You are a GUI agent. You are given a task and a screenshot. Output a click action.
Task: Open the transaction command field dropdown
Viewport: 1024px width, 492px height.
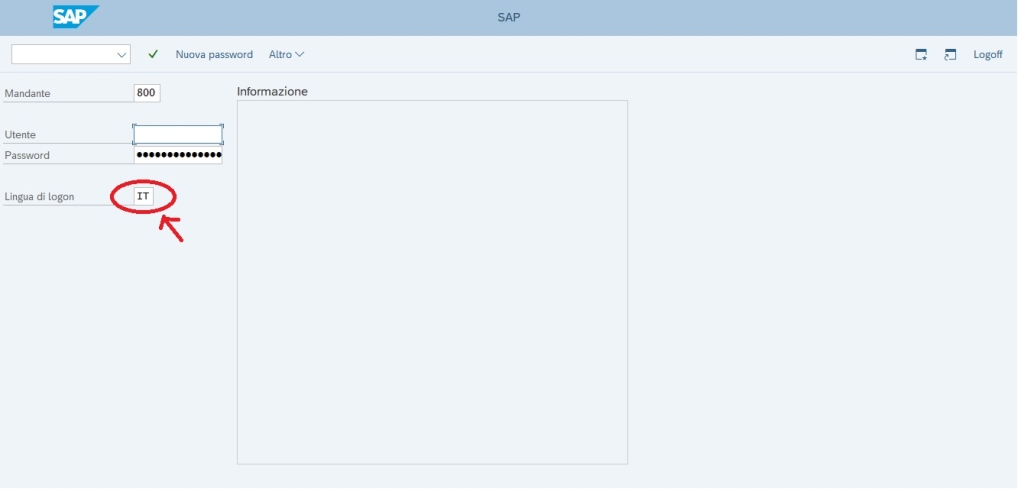pyautogui.click(x=121, y=55)
